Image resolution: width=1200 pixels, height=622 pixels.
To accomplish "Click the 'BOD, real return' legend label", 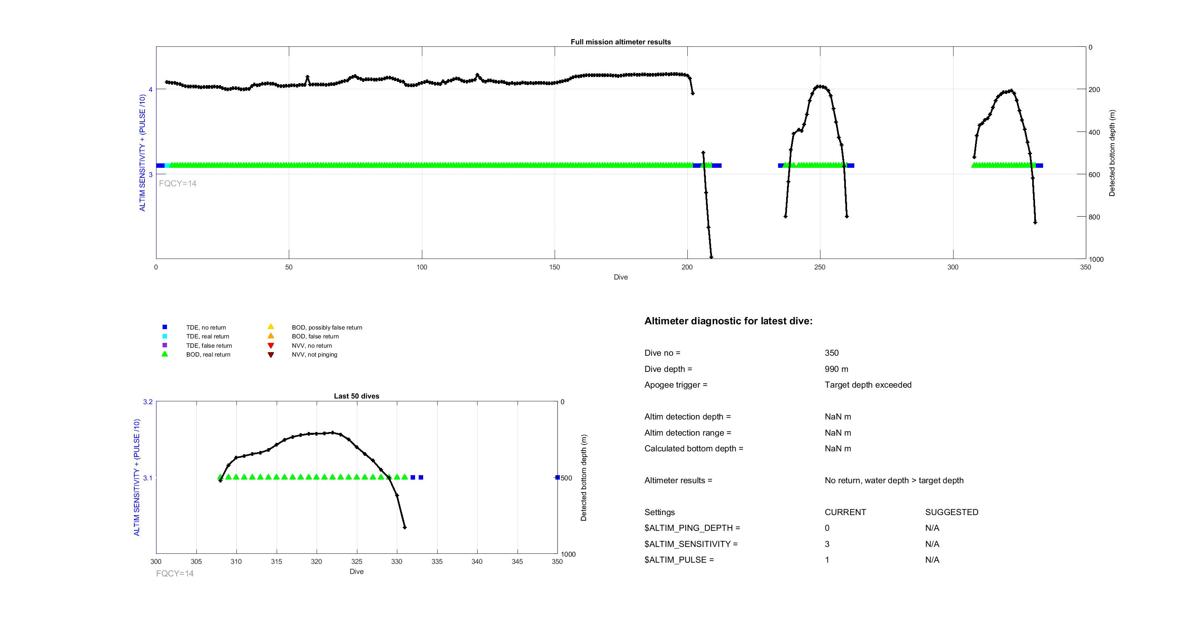I will click(206, 355).
